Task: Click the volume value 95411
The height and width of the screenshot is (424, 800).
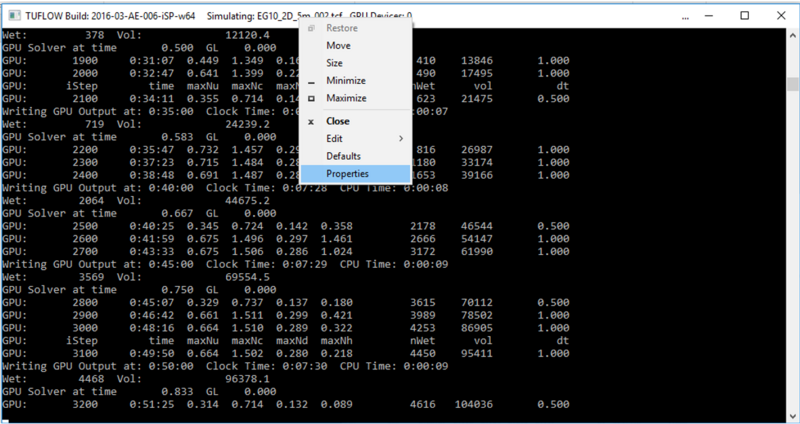Action: (x=477, y=354)
